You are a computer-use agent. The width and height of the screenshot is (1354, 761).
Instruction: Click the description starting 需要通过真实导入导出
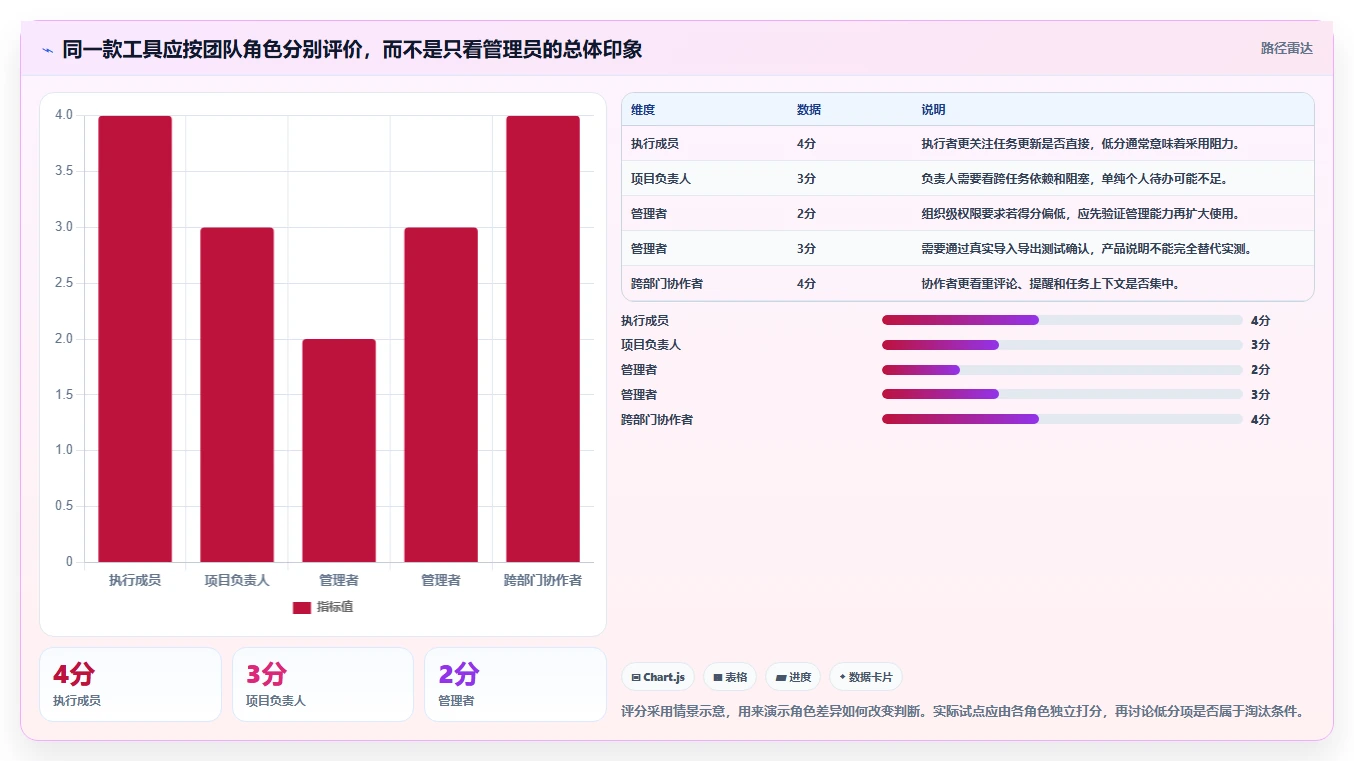(x=1087, y=249)
